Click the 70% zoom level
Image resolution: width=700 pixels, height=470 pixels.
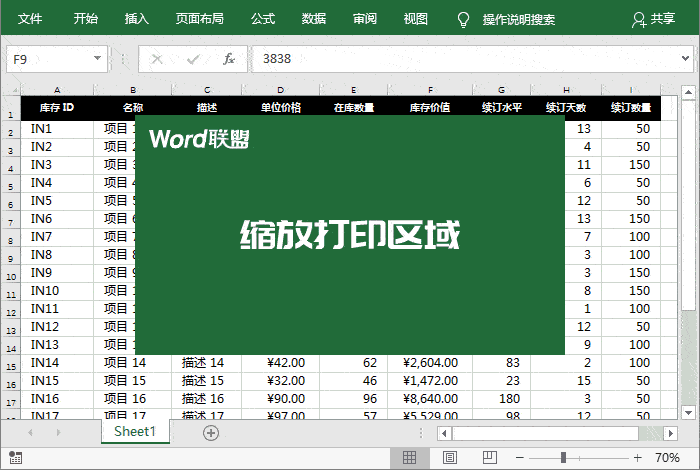coord(667,458)
